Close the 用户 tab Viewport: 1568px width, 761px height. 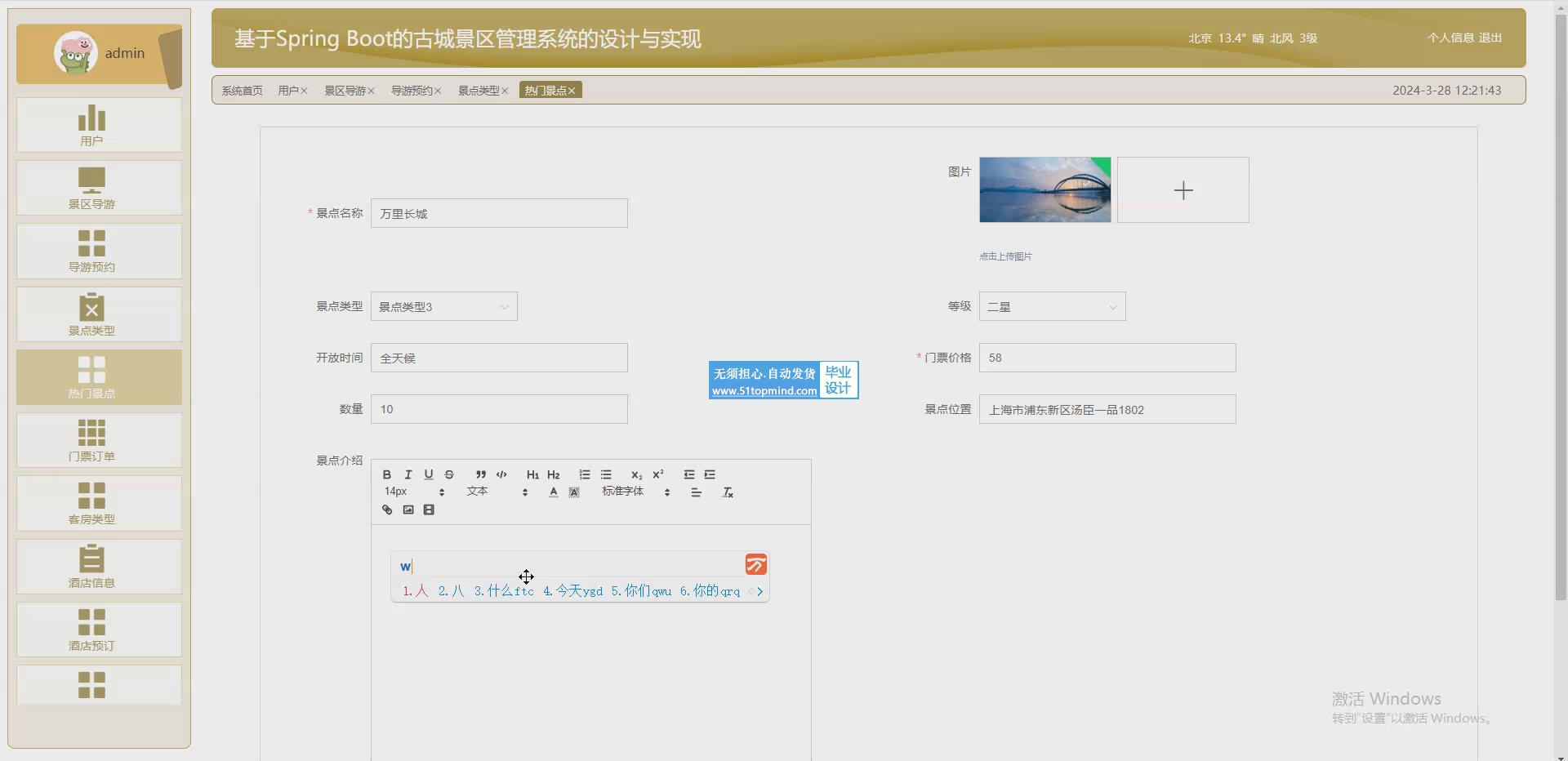click(304, 91)
